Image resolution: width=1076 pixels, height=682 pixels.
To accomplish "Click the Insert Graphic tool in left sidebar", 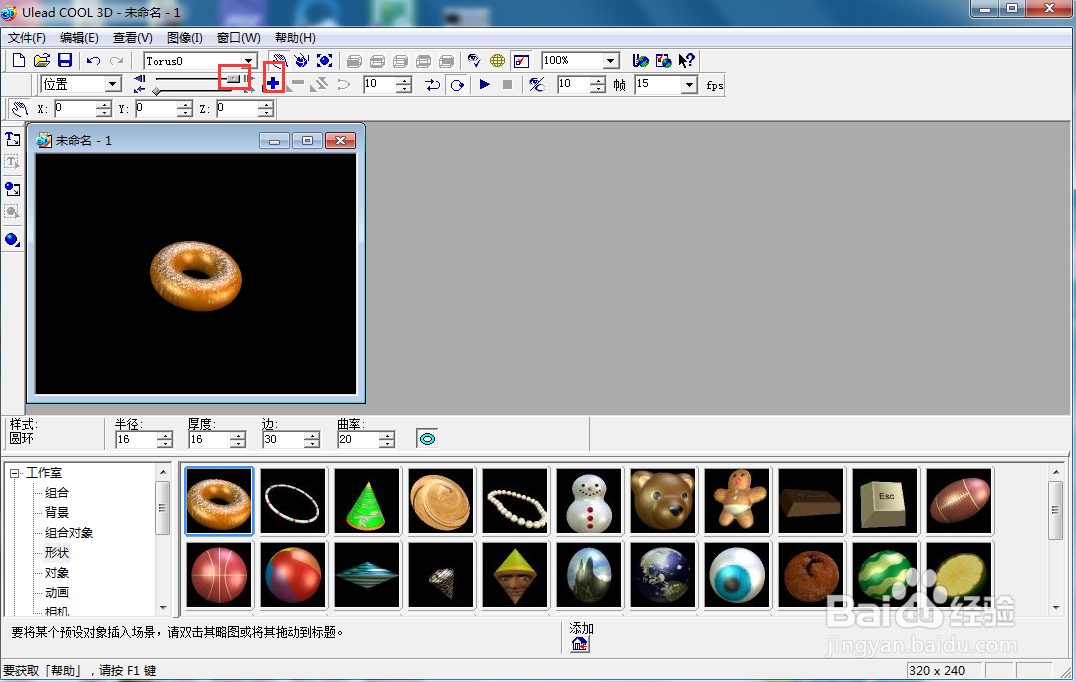I will point(12,189).
